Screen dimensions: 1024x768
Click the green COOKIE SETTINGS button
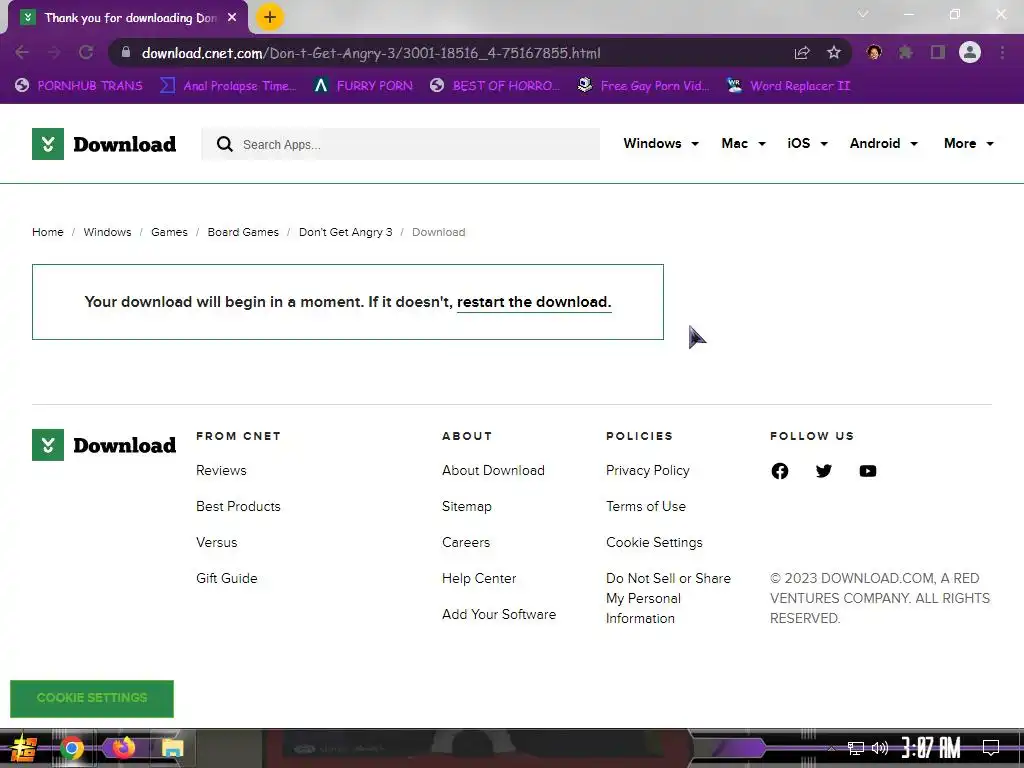point(92,698)
